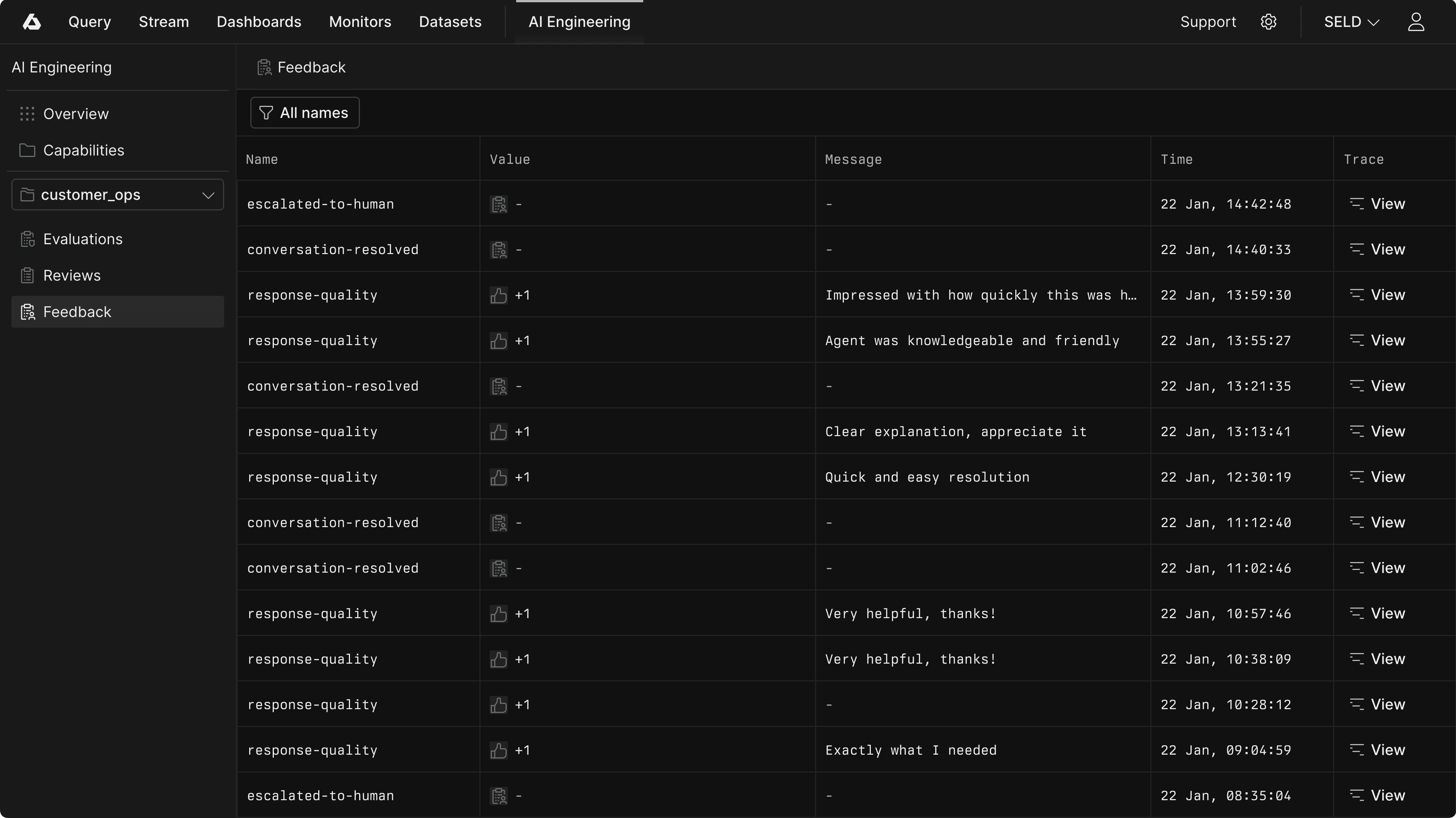Click "Very helpful, thanks!" in 10:57:46 row
Viewport: 1456px width, 818px height.
tap(911, 614)
